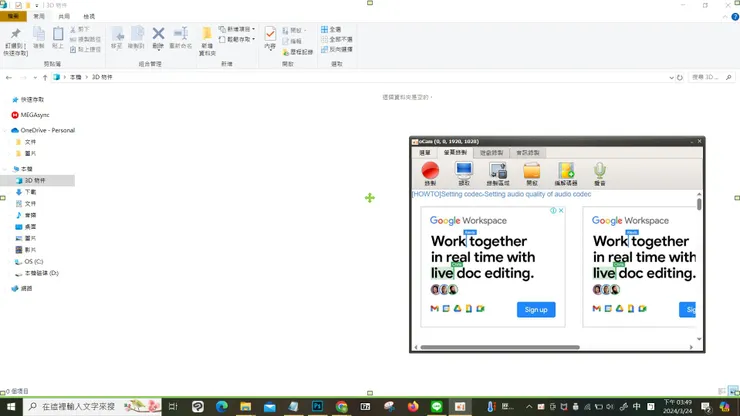Screen dimensions: 740x416
Task: Switch to oCam Audio Recording tab
Action: click(x=527, y=153)
